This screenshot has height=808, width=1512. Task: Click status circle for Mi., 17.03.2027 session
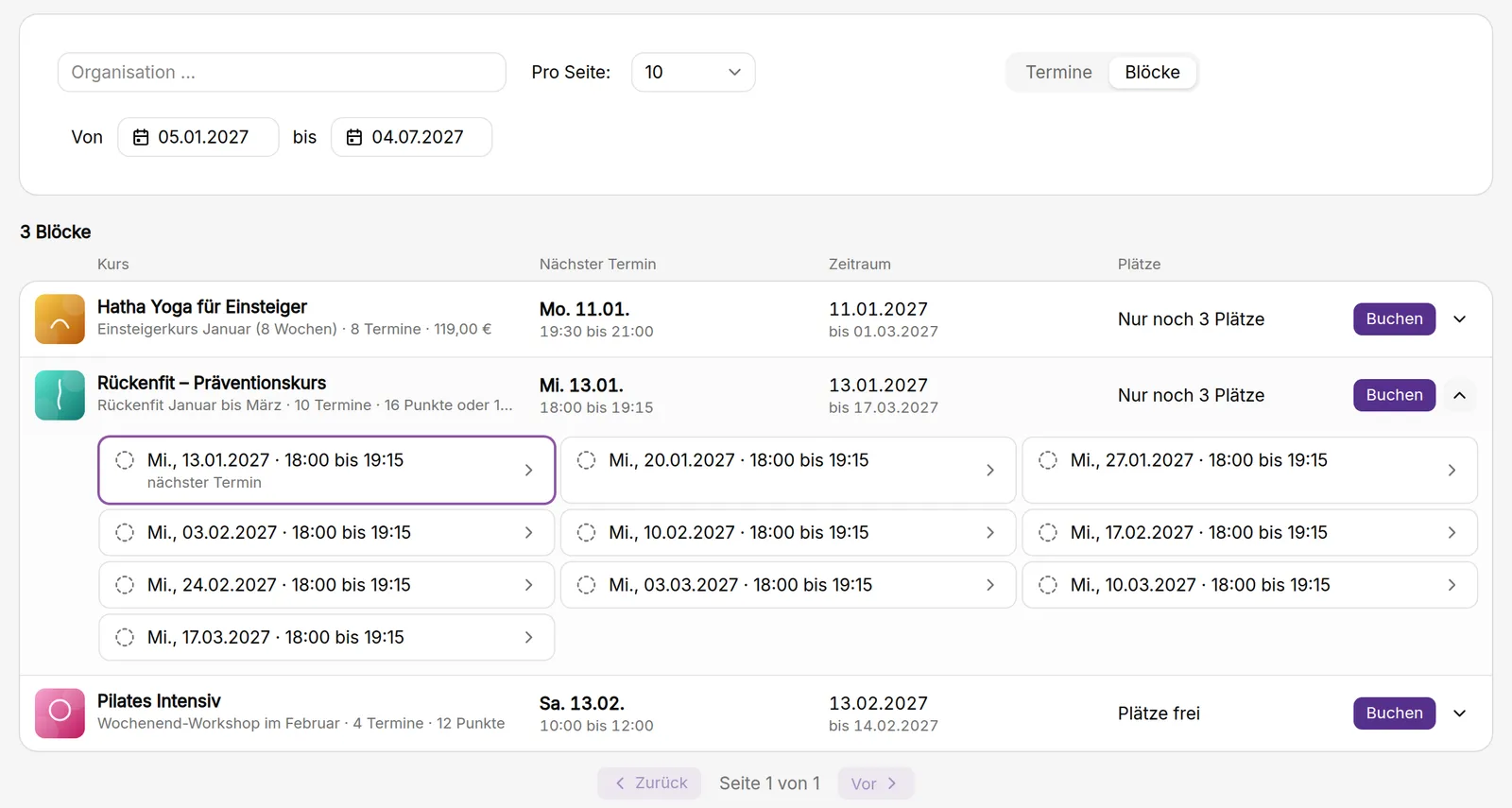coord(125,638)
